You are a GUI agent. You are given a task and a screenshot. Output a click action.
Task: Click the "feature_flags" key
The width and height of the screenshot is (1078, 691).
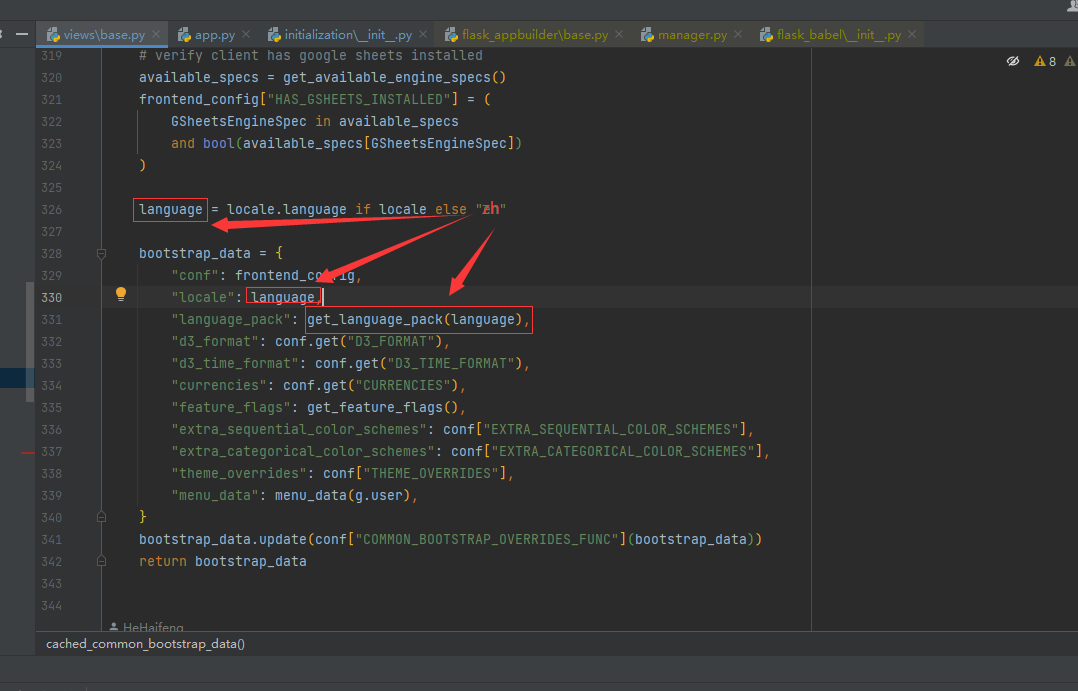230,408
